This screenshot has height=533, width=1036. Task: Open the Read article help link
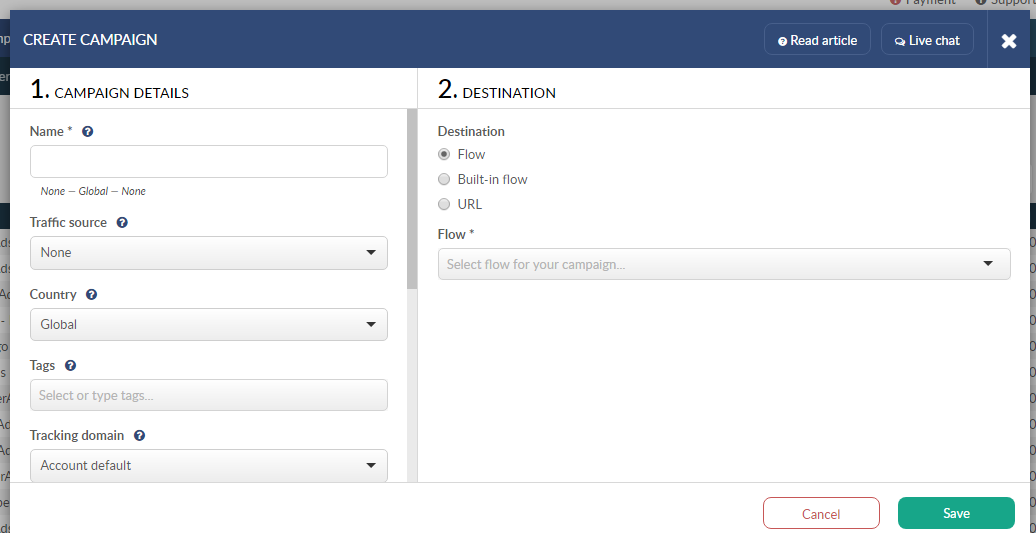tap(817, 40)
